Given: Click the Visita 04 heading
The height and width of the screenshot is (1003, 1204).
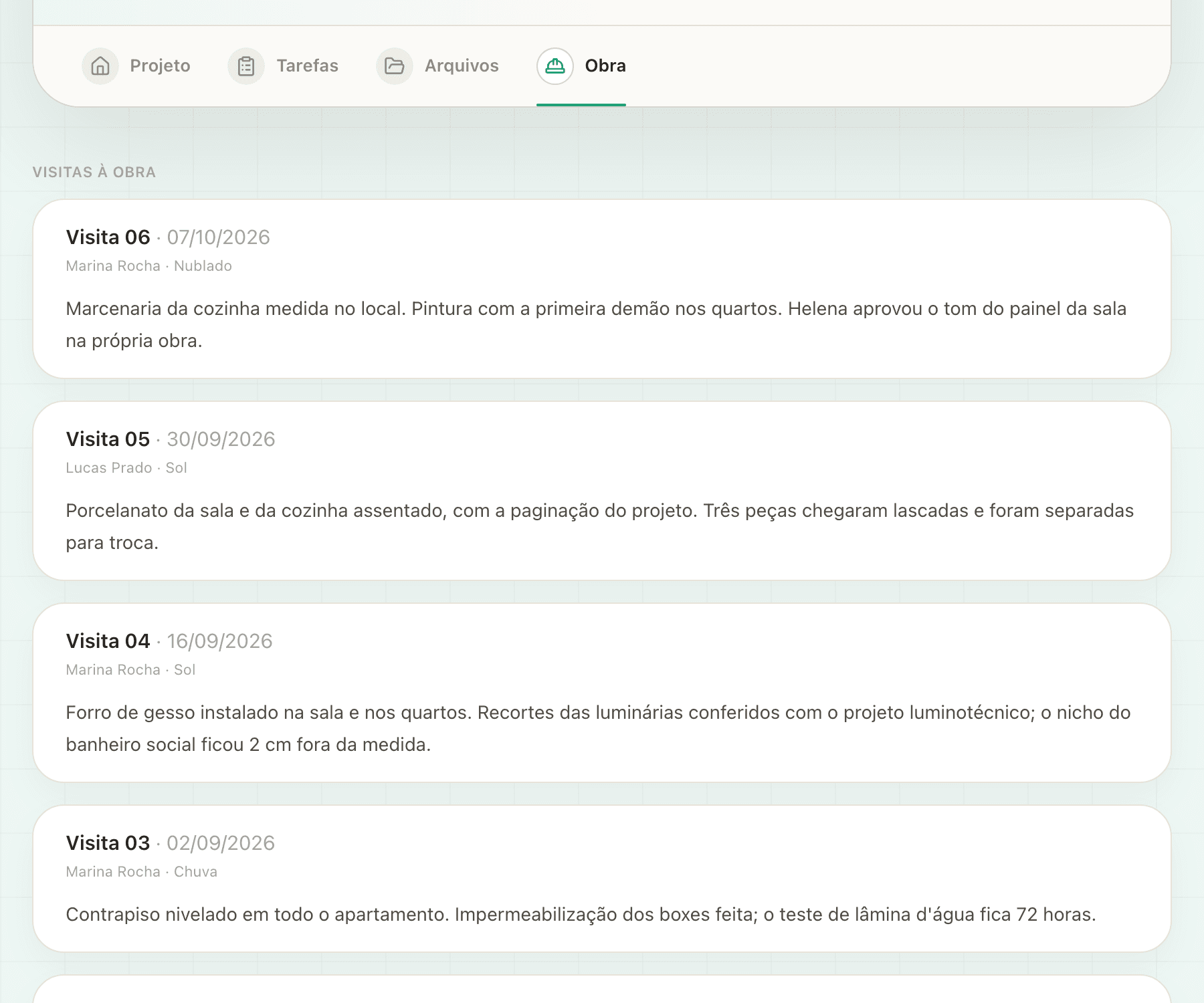Looking at the screenshot, I should click(108, 641).
